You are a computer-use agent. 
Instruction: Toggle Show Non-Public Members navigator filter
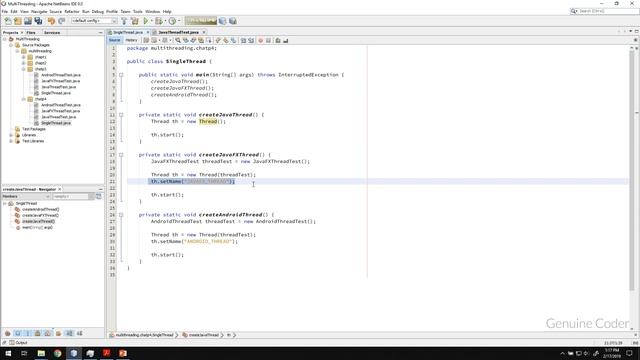(38, 333)
